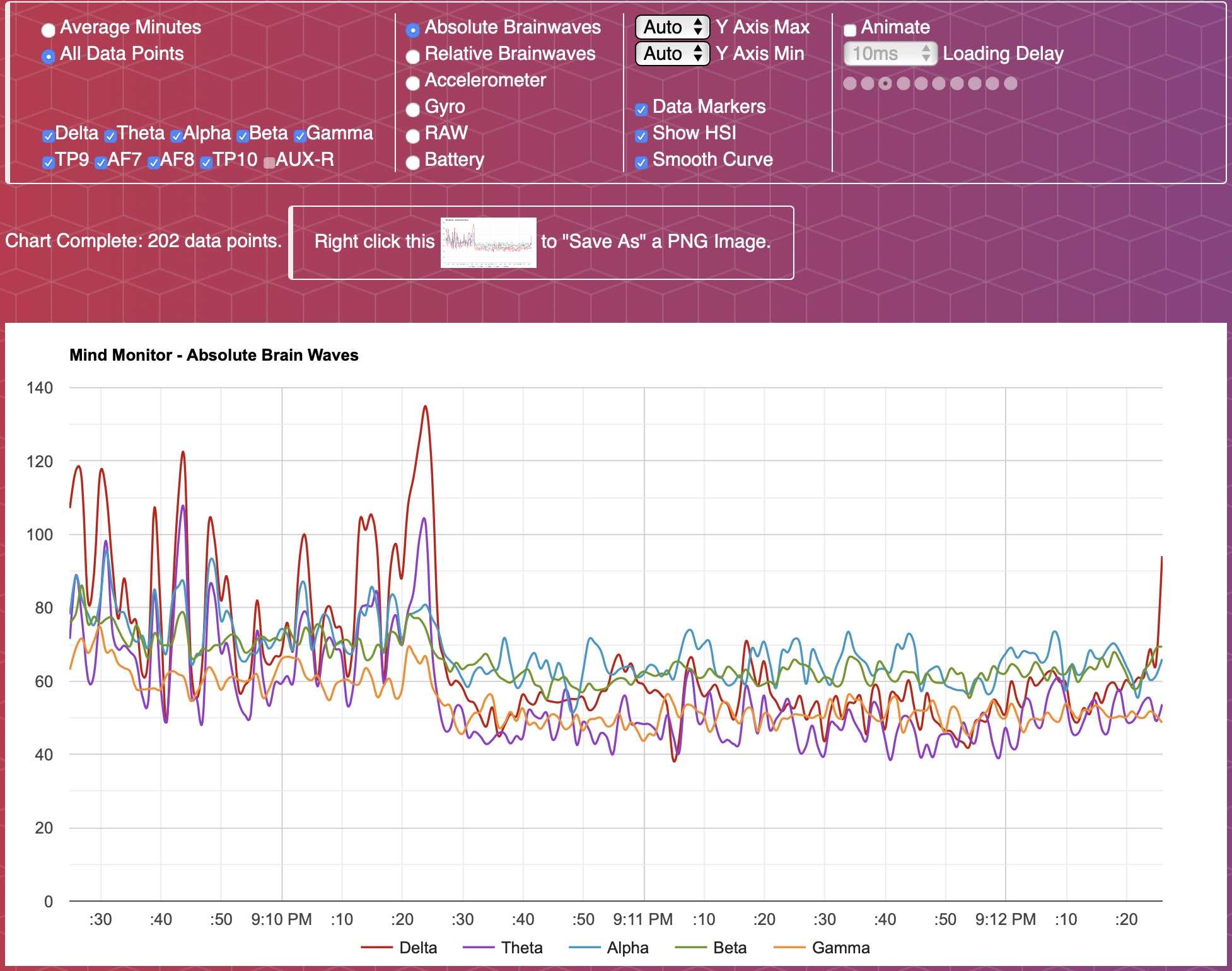Click the Delta legend entry
Image resolution: width=1232 pixels, height=971 pixels.
point(398,948)
